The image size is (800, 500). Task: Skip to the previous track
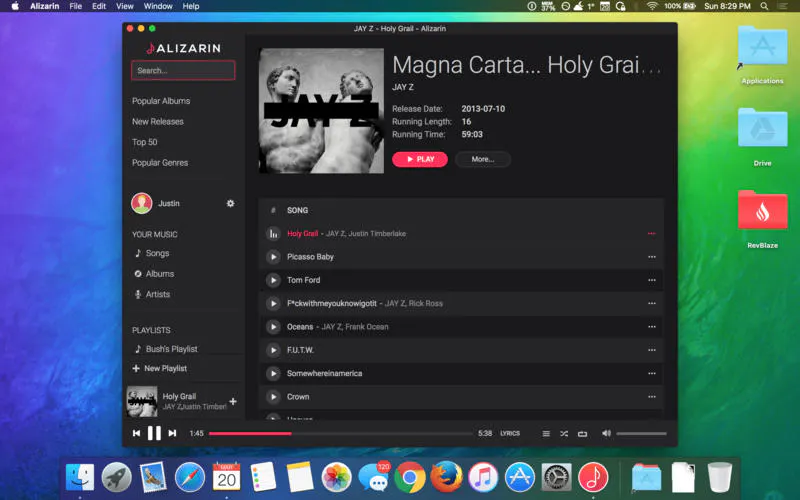(x=136, y=433)
